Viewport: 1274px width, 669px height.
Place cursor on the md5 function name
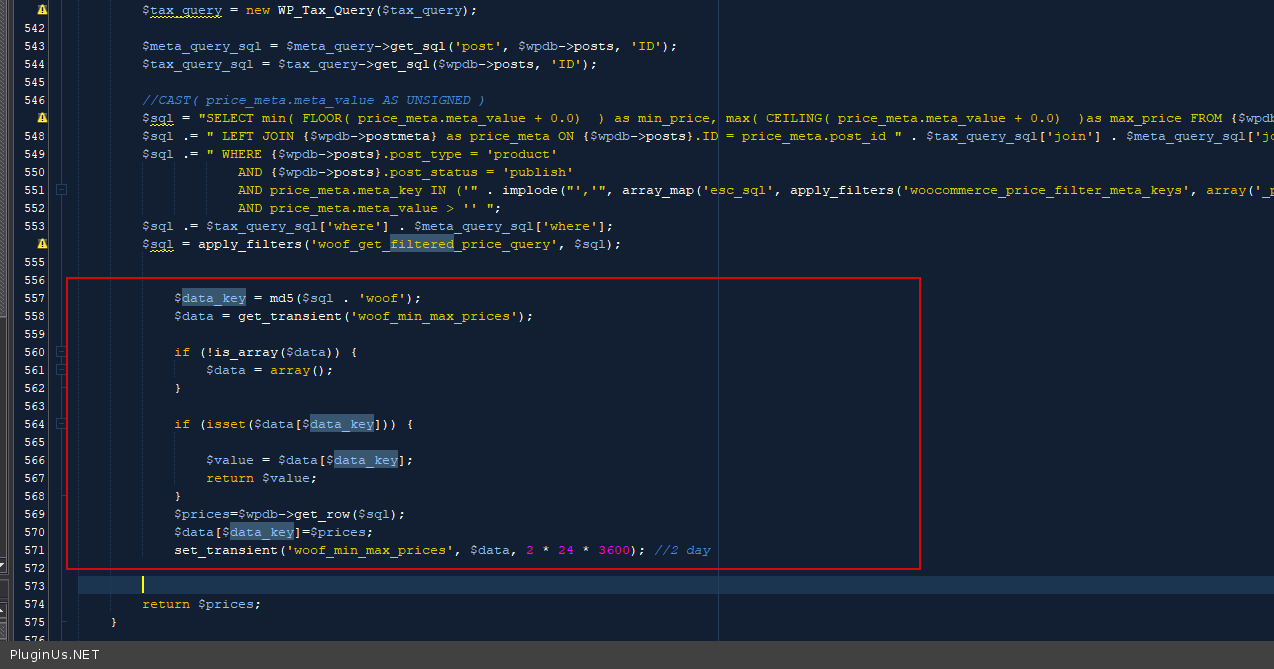[x=281, y=298]
